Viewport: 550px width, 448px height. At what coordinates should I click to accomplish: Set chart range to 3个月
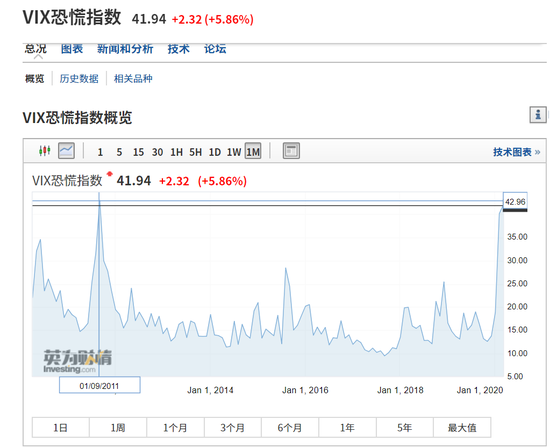[x=233, y=427]
